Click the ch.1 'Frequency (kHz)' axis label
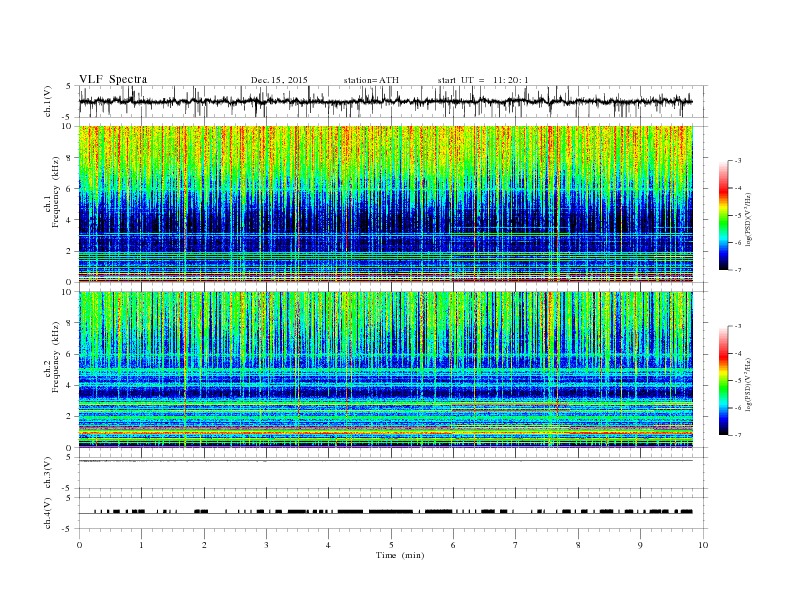792x612 pixels. tap(56, 192)
